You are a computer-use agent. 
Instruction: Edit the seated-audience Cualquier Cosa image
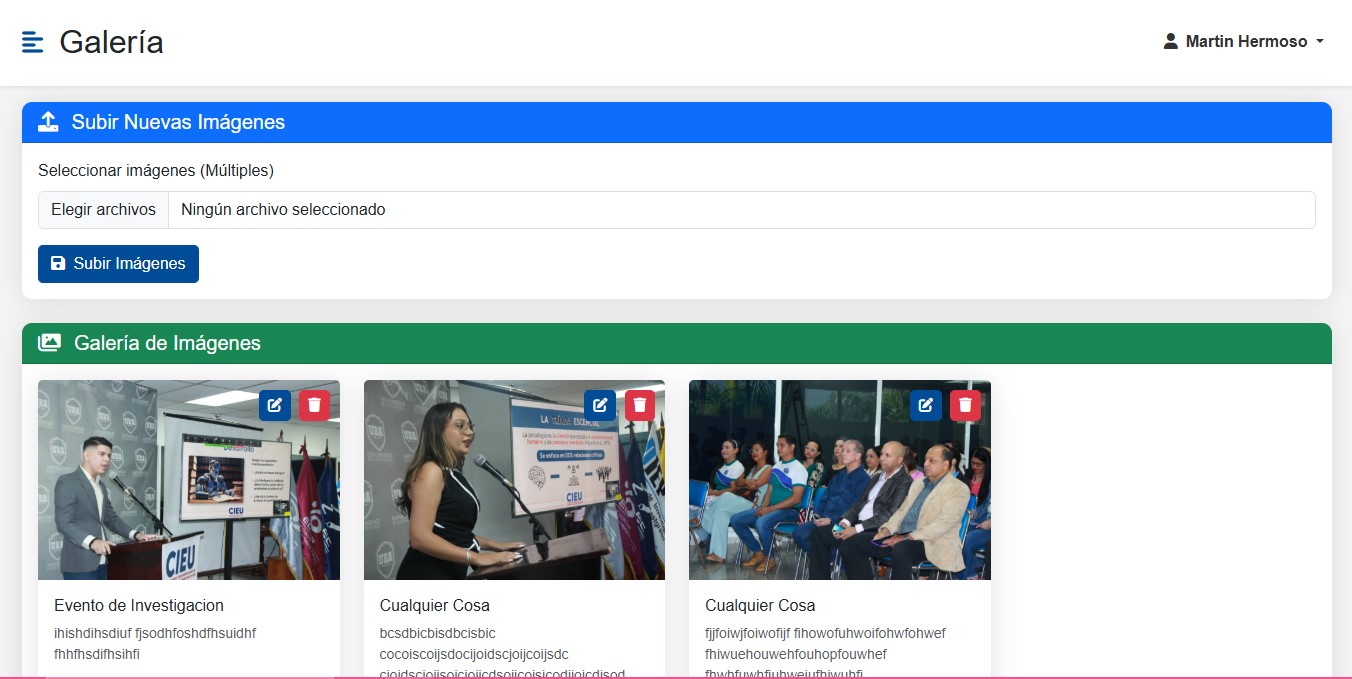[x=926, y=405]
